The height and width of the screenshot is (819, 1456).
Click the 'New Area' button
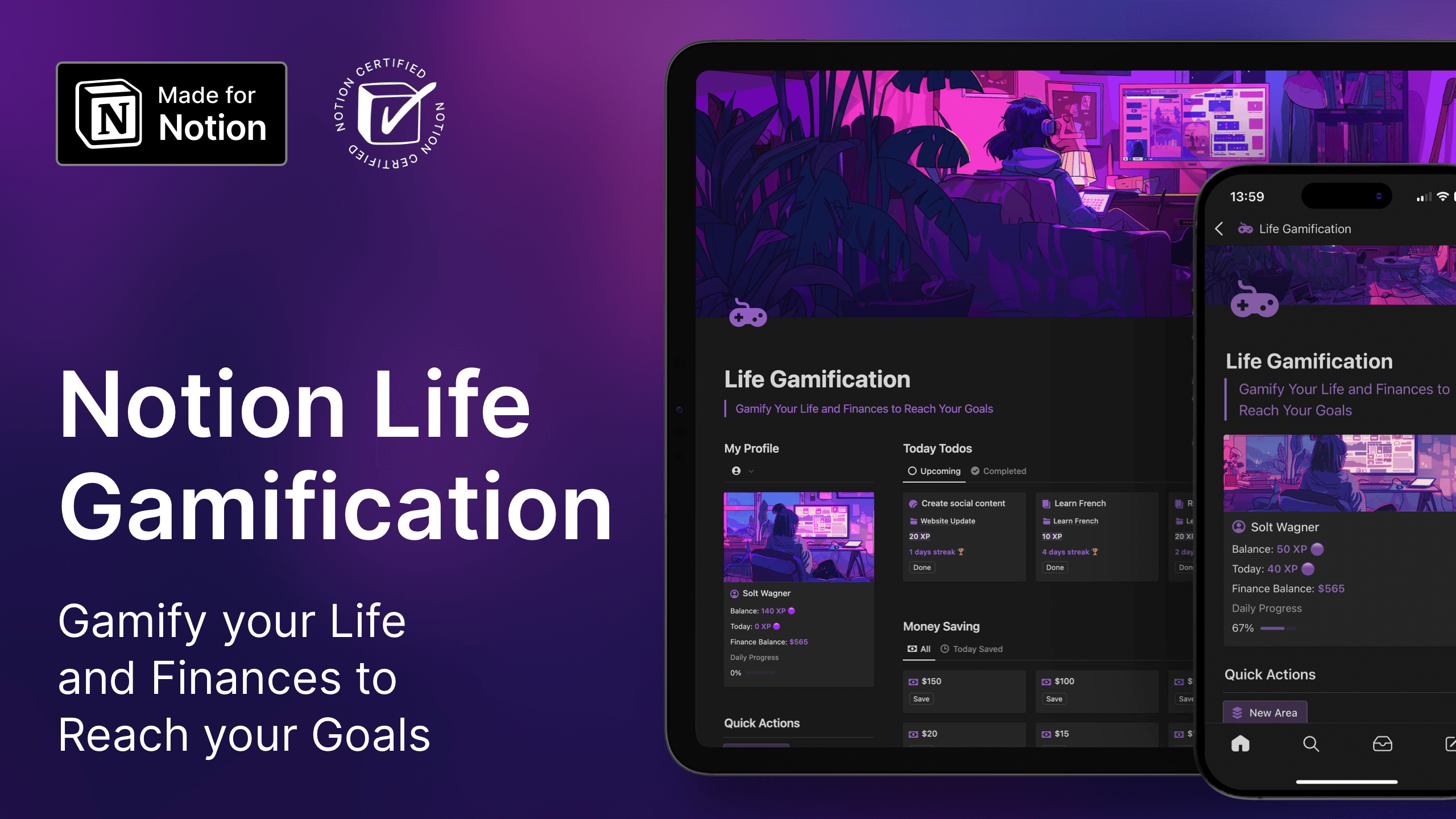1270,712
